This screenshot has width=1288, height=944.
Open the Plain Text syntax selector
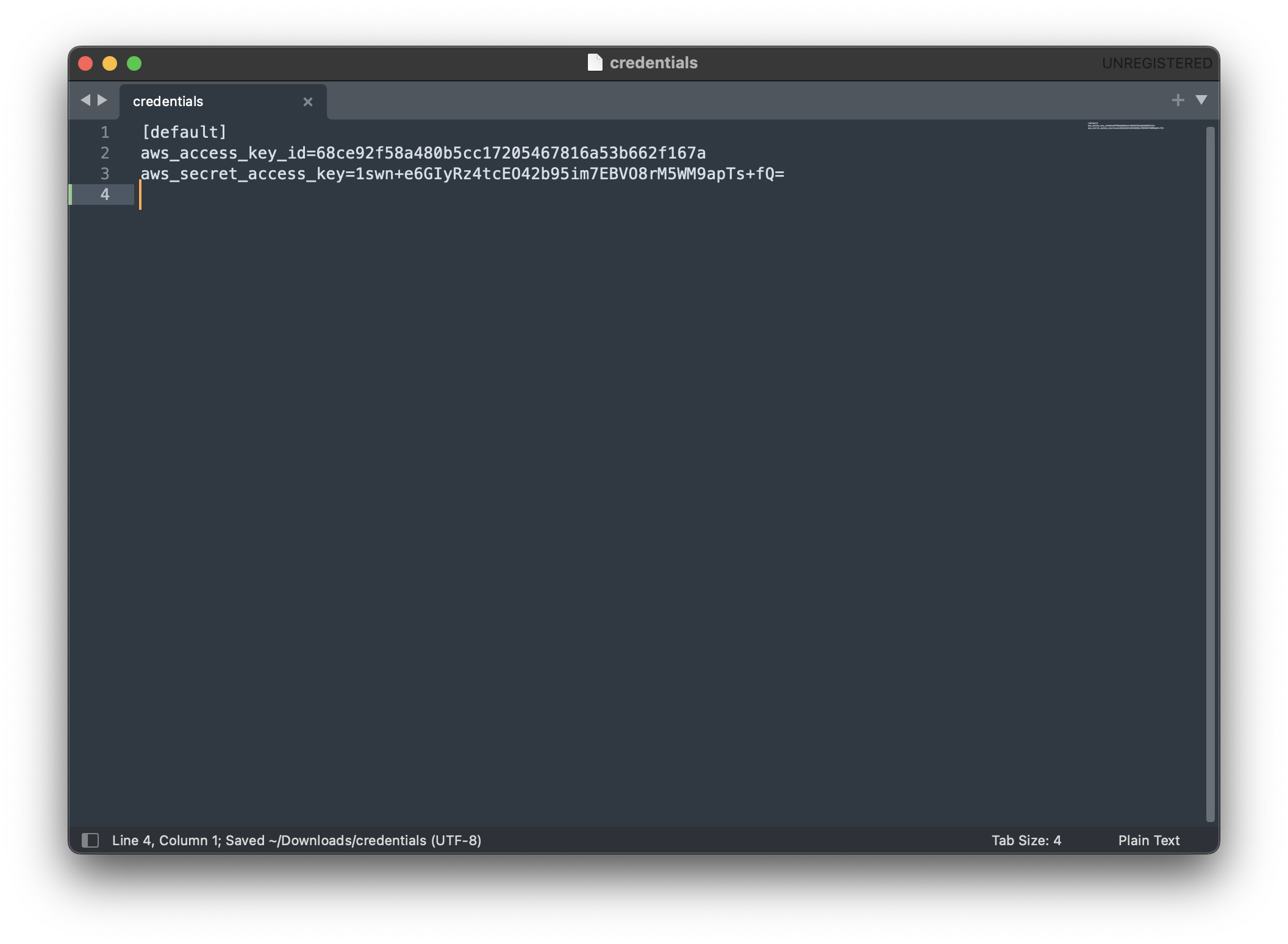click(x=1148, y=840)
